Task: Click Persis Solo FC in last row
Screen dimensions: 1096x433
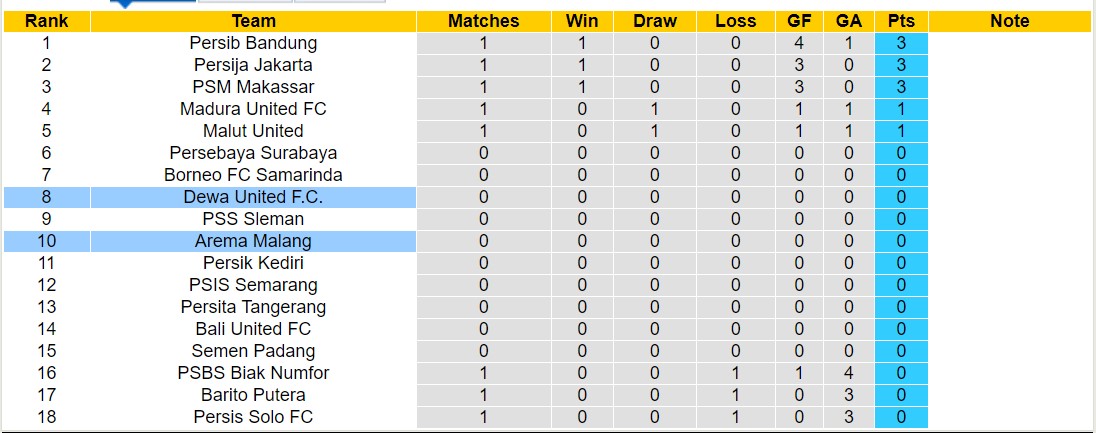Action: [253, 417]
